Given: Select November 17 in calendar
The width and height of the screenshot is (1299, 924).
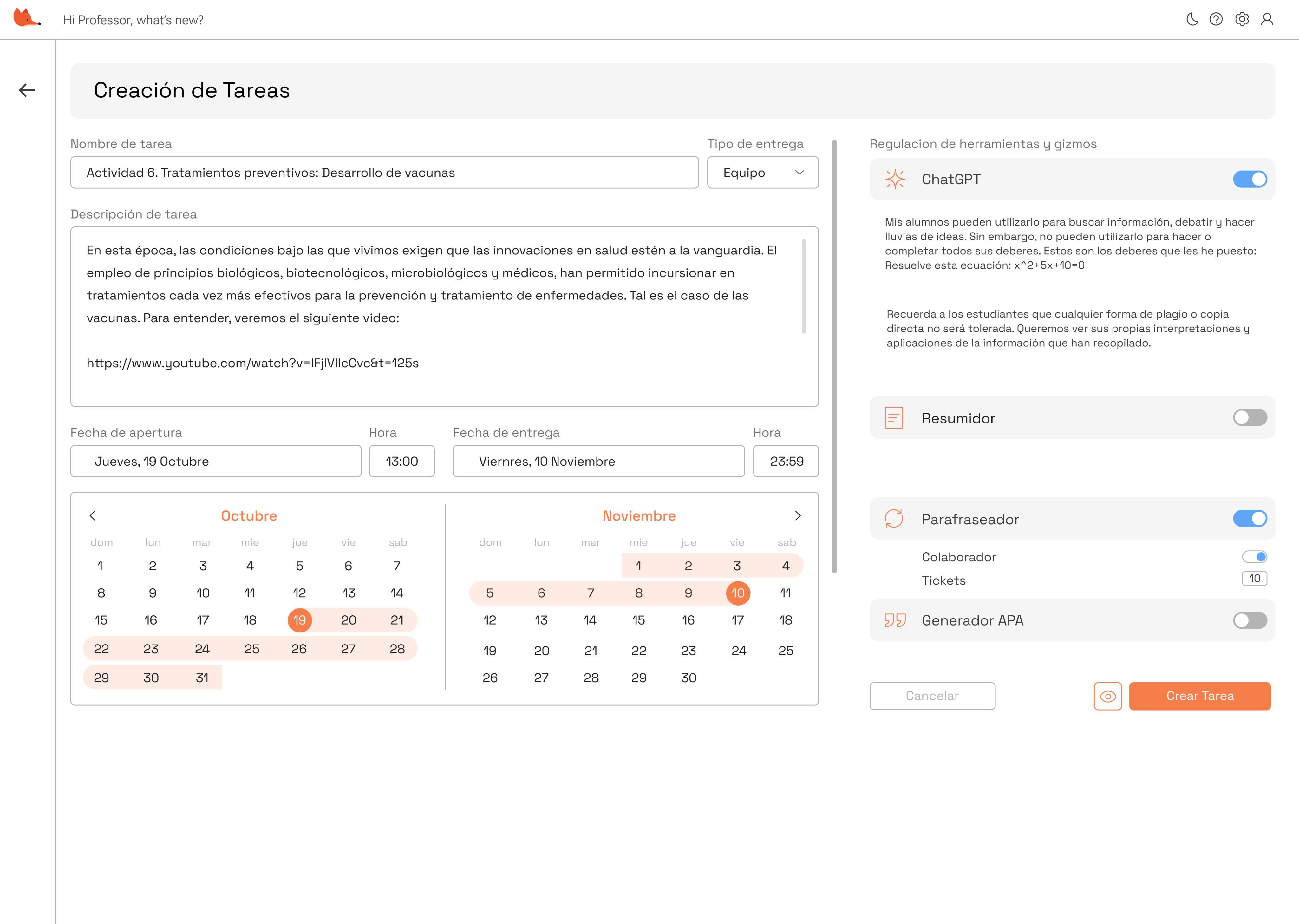Looking at the screenshot, I should pyautogui.click(x=737, y=620).
